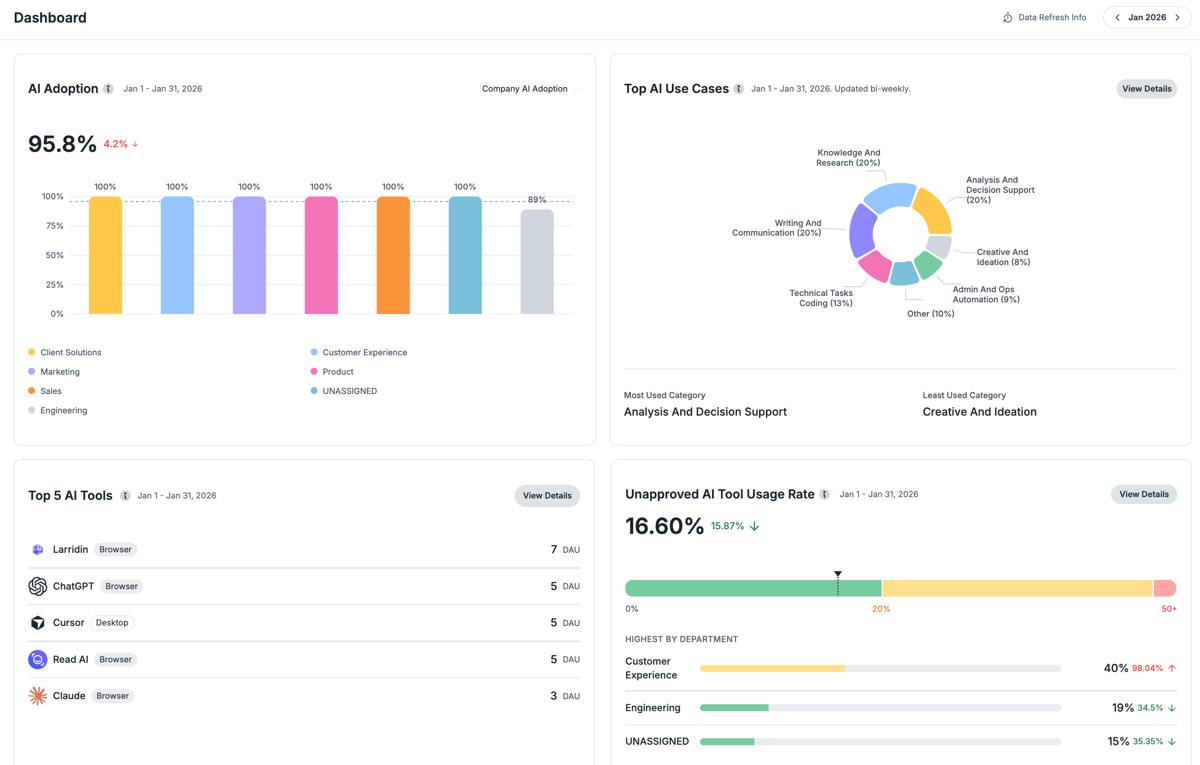Click the Read AI logo icon
The width and height of the screenshot is (1200, 765).
click(38, 659)
